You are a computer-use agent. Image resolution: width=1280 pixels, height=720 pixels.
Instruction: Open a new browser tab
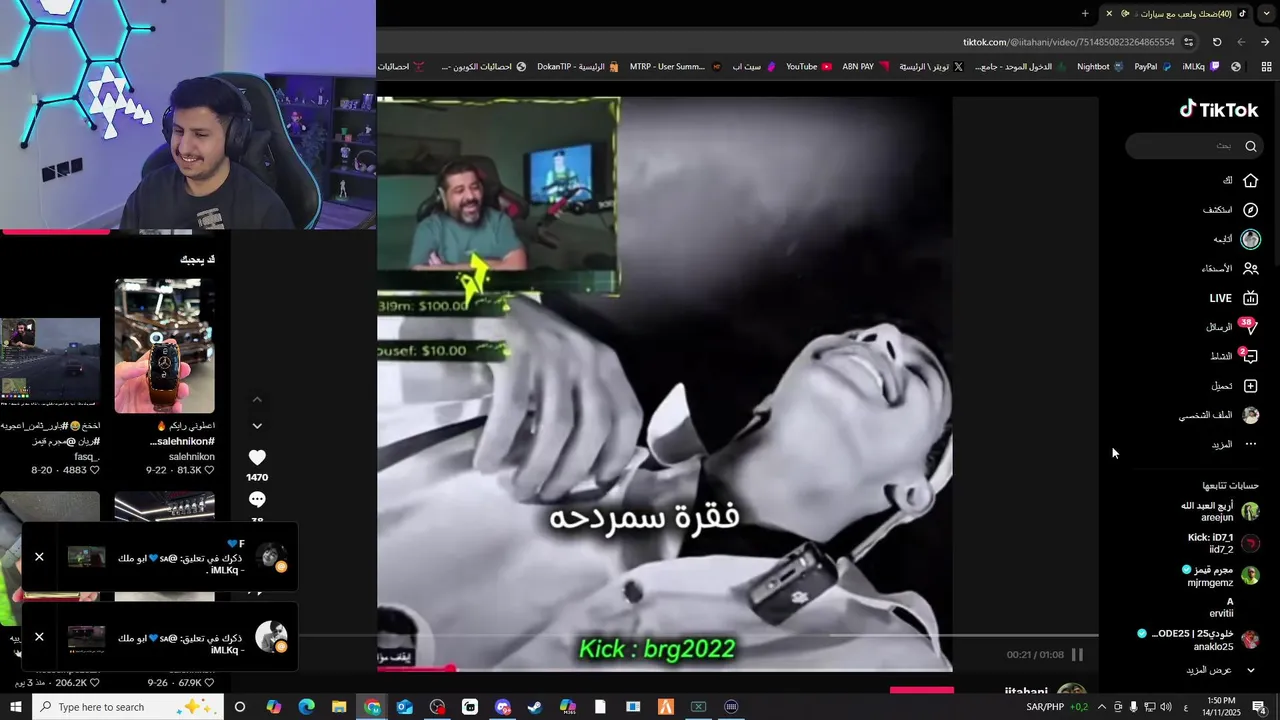1085,13
